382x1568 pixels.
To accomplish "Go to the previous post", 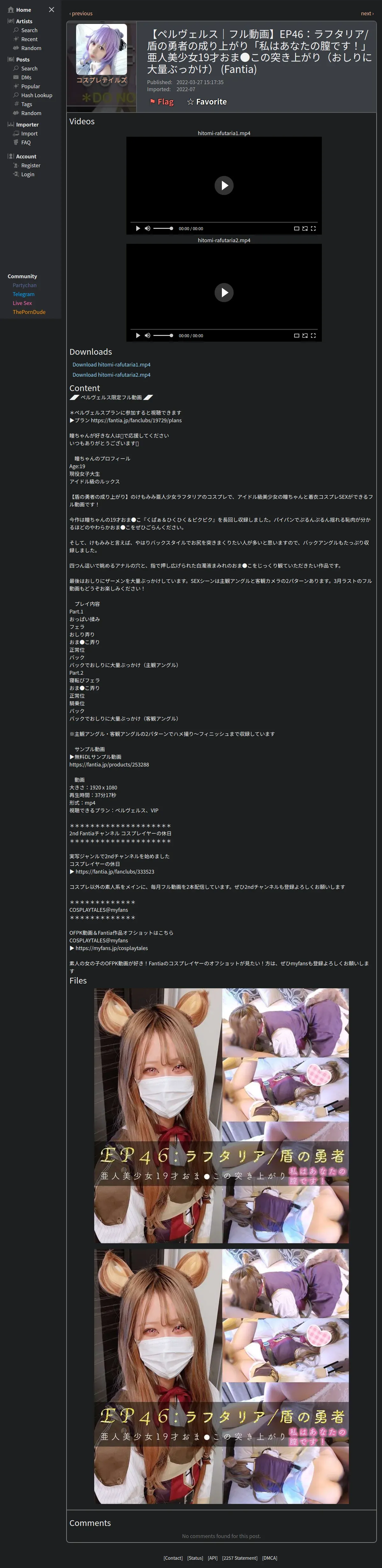I will click(x=81, y=13).
